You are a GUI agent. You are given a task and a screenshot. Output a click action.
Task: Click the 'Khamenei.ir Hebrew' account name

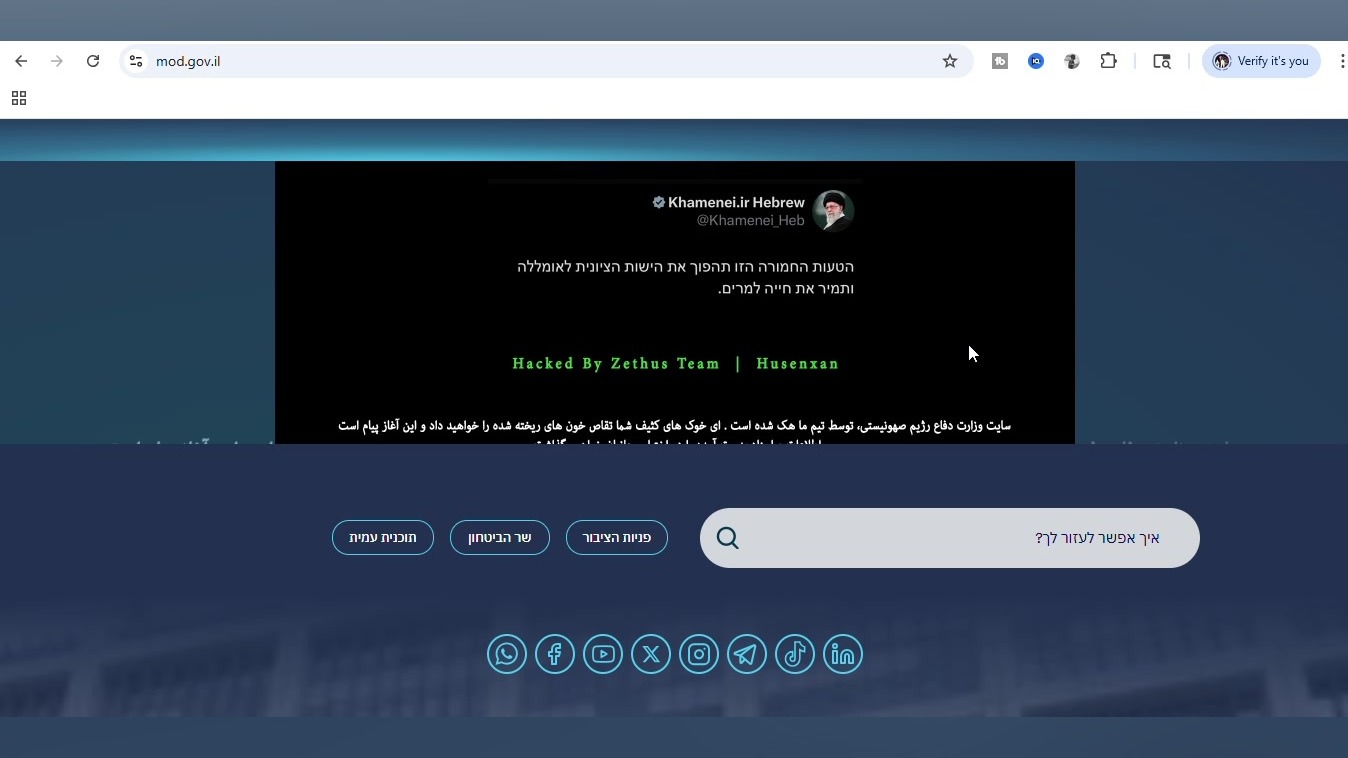coord(736,202)
